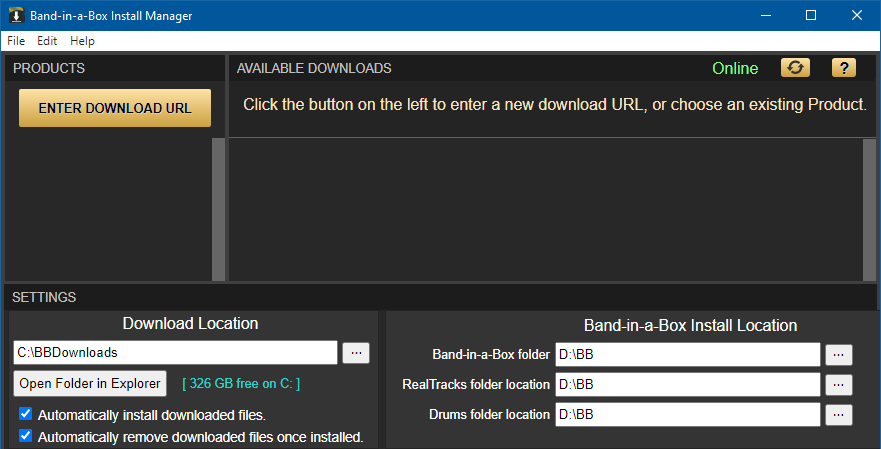Browse for the RealTracks folder location

click(x=838, y=385)
